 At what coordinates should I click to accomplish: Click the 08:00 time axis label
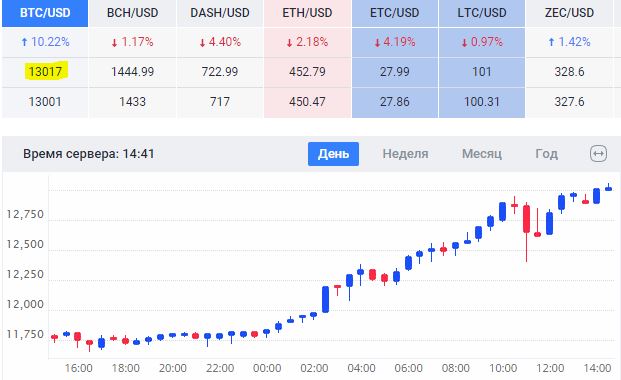pyautogui.click(x=455, y=368)
